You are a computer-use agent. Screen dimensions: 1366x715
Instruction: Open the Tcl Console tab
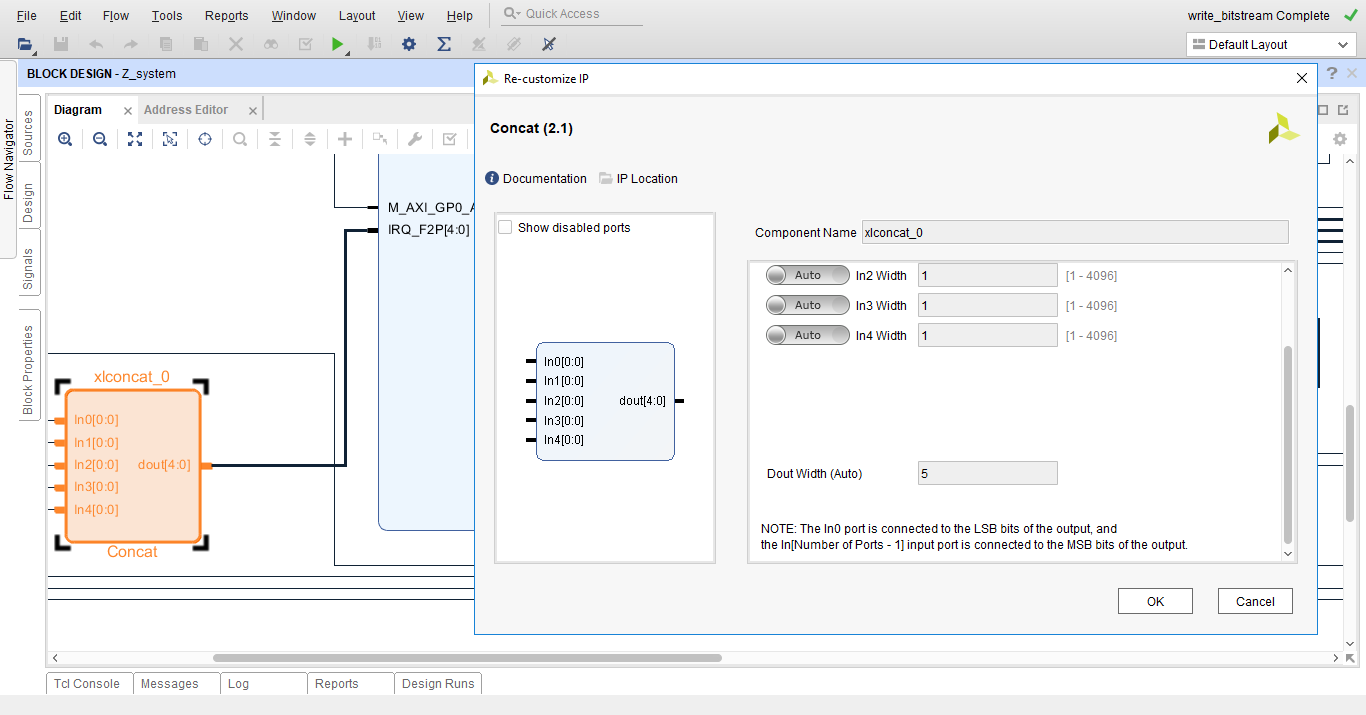pos(87,684)
